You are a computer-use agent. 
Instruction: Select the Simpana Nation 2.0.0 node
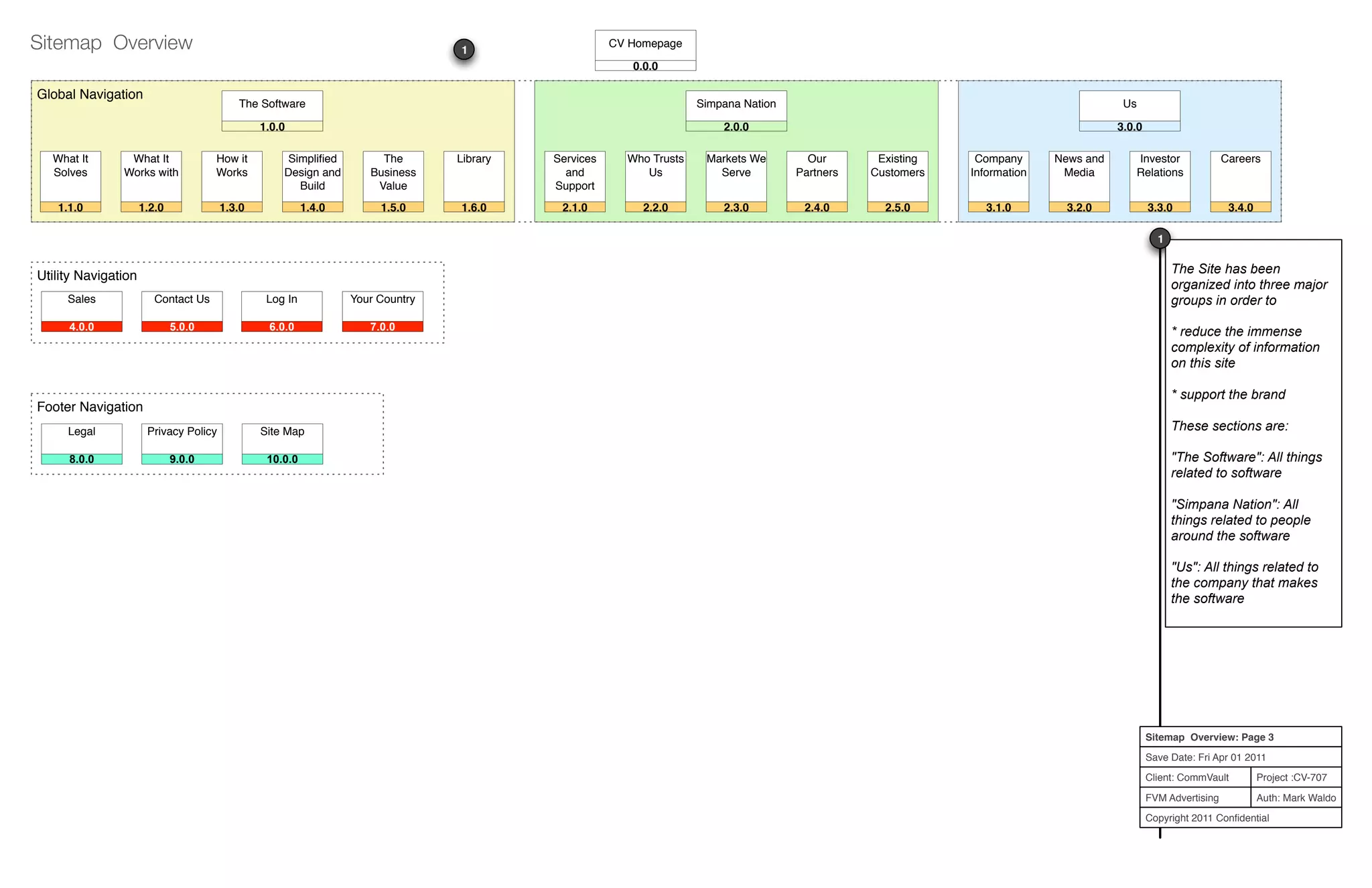point(736,111)
